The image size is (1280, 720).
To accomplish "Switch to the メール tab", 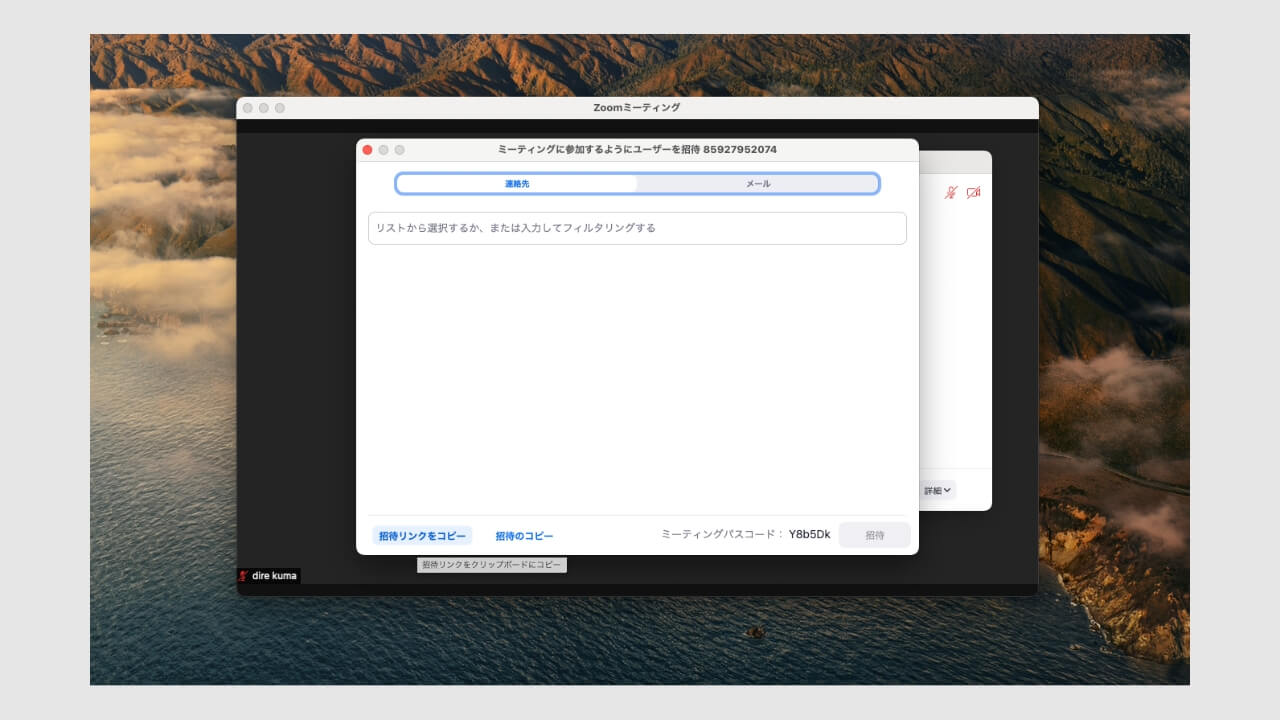I will [758, 184].
